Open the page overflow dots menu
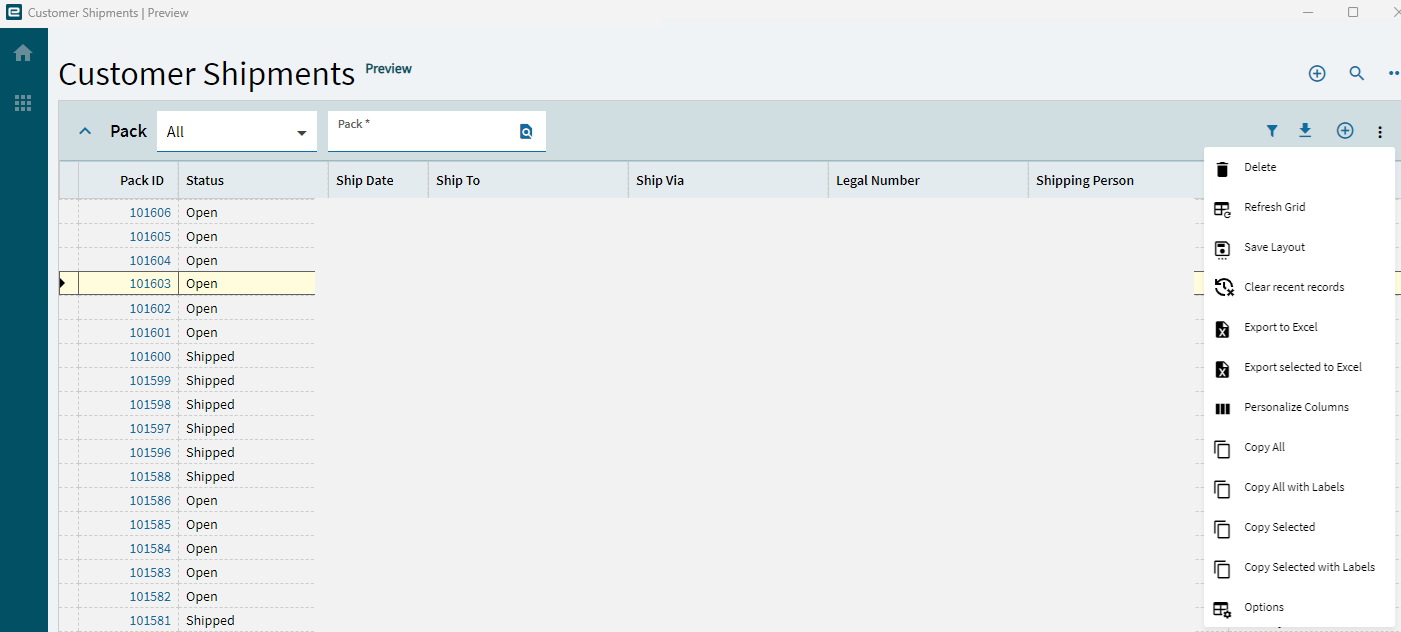This screenshot has width=1401, height=632. click(1394, 73)
